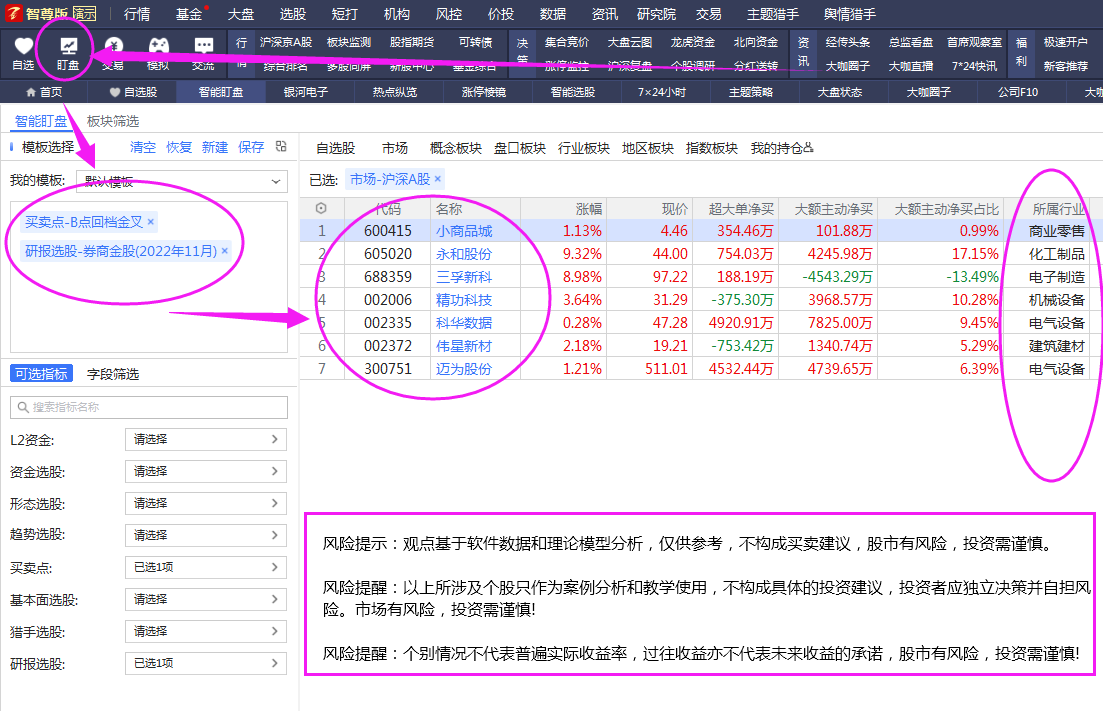The image size is (1103, 711).
Task: Expand the L2资金 selector
Action: pos(205,440)
